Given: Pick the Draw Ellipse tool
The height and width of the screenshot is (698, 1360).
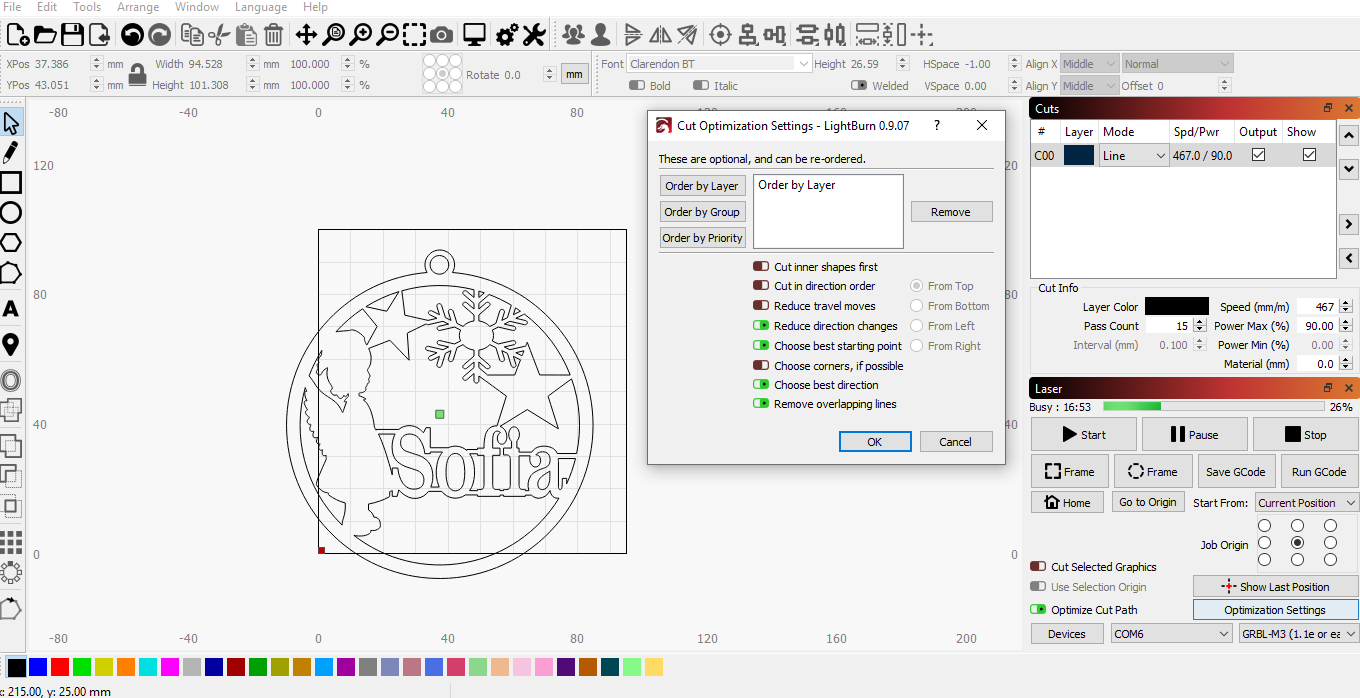Looking at the screenshot, I should pyautogui.click(x=11, y=212).
